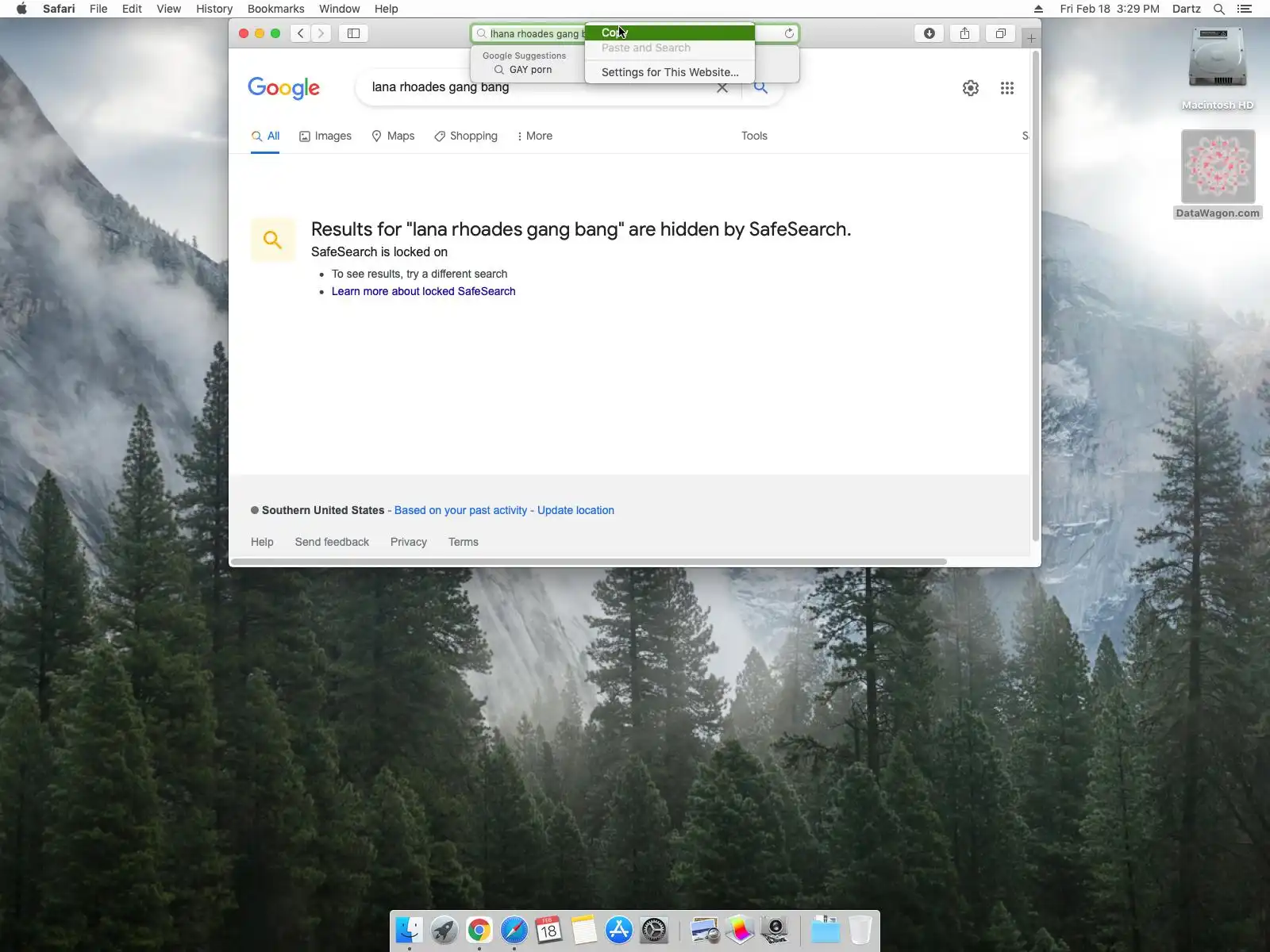
Task: Open the File menu
Action: (98, 9)
